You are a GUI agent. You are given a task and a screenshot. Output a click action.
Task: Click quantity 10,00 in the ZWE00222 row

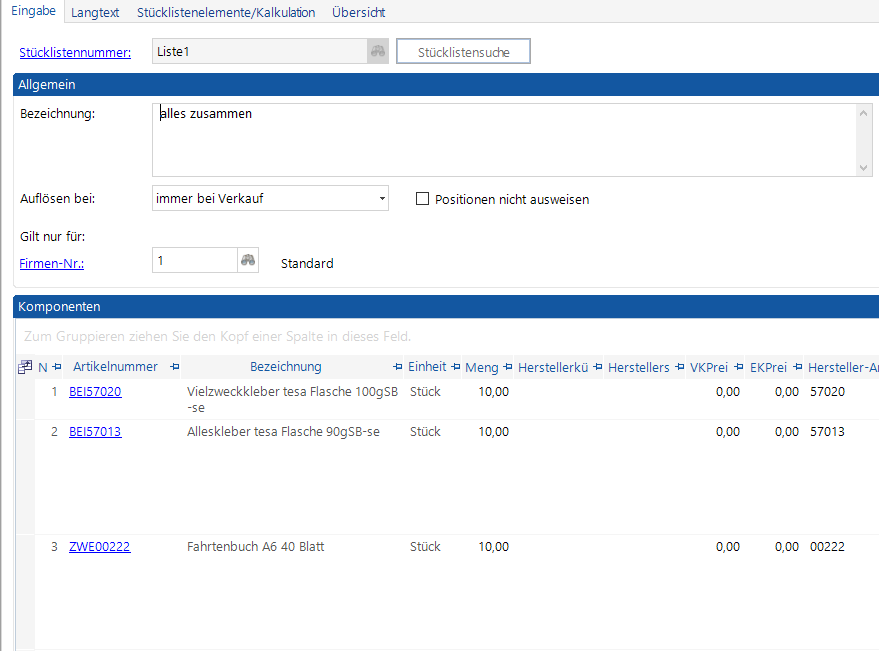click(x=493, y=547)
